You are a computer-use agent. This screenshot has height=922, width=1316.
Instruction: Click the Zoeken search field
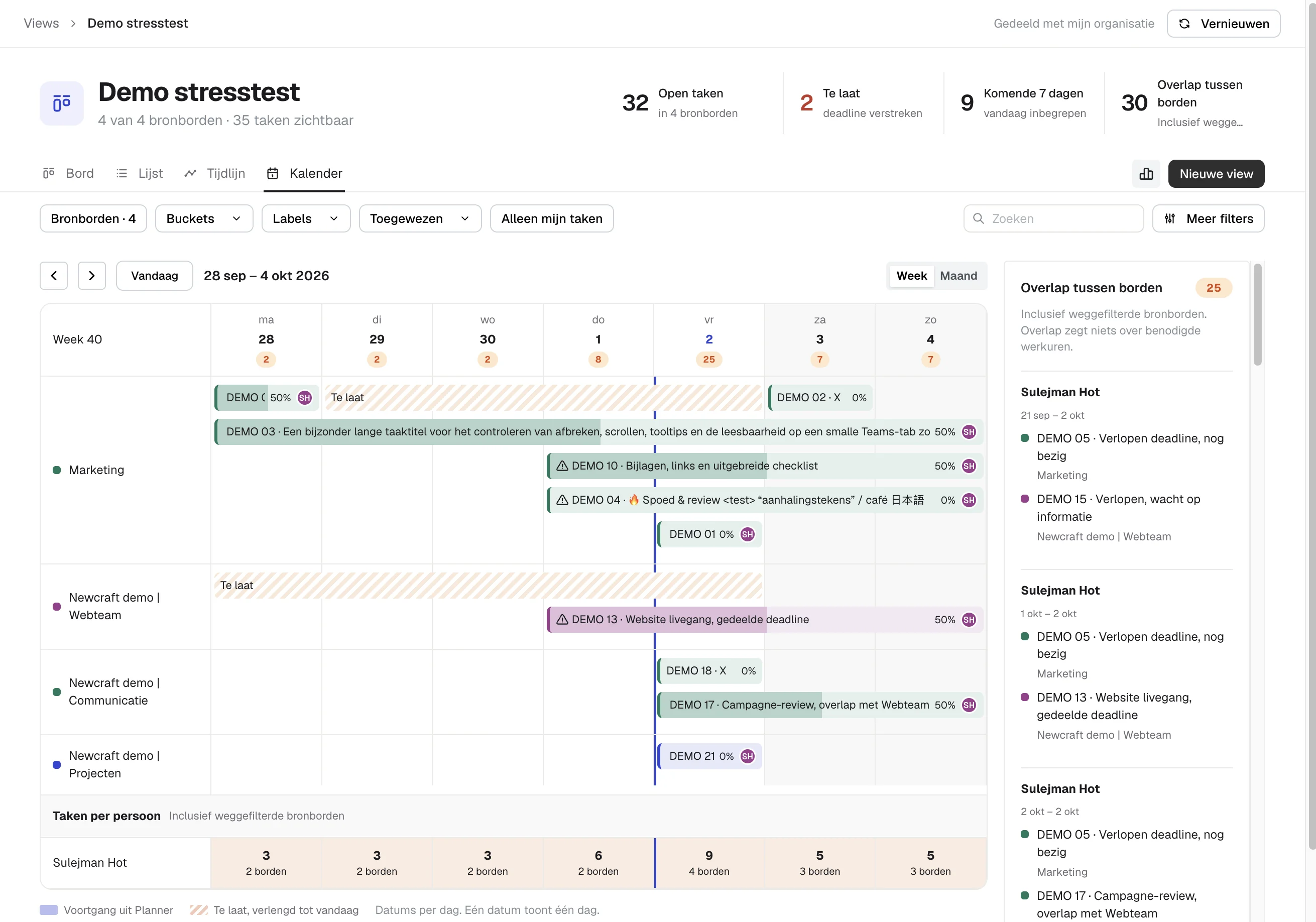pyautogui.click(x=1053, y=218)
